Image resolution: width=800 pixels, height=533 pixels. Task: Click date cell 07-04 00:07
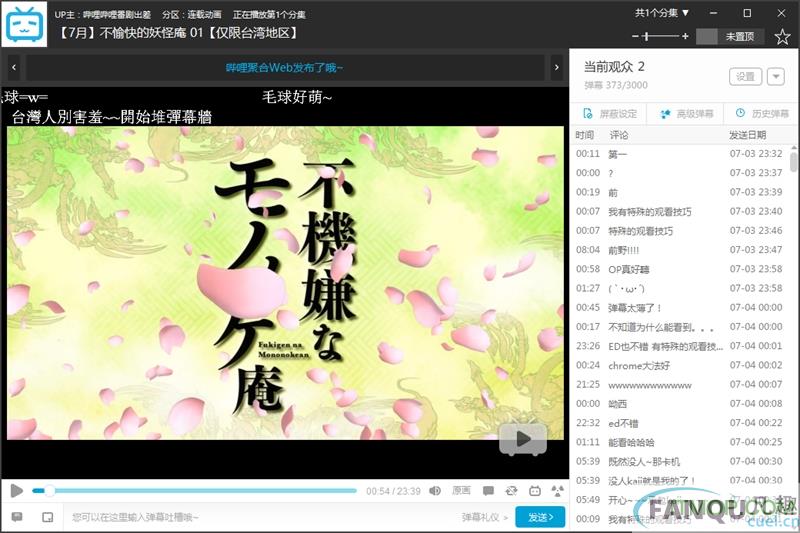coord(756,385)
